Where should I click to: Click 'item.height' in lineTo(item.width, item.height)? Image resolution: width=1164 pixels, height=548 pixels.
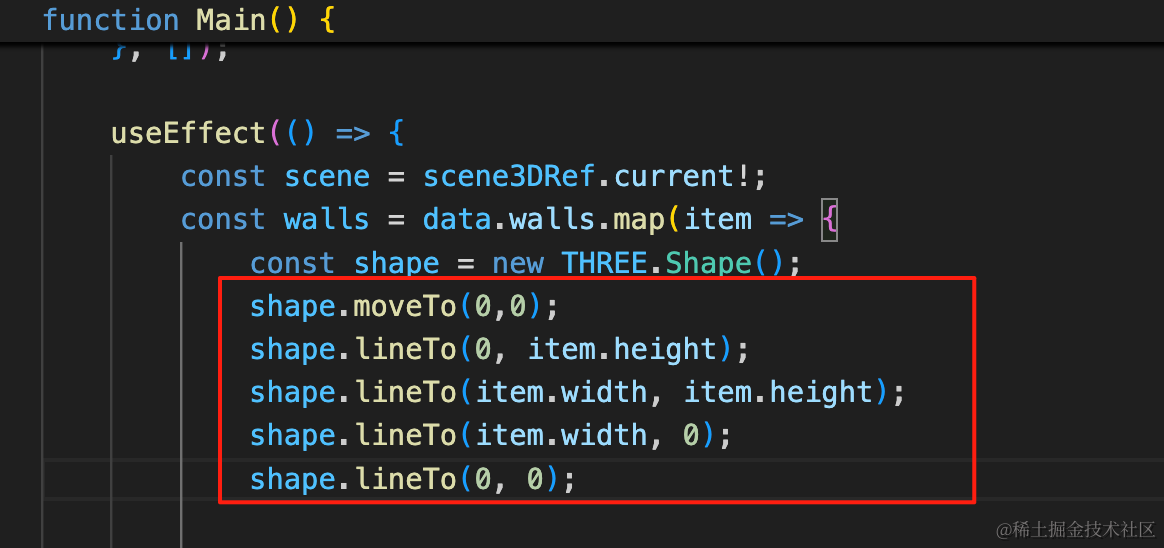tap(779, 393)
